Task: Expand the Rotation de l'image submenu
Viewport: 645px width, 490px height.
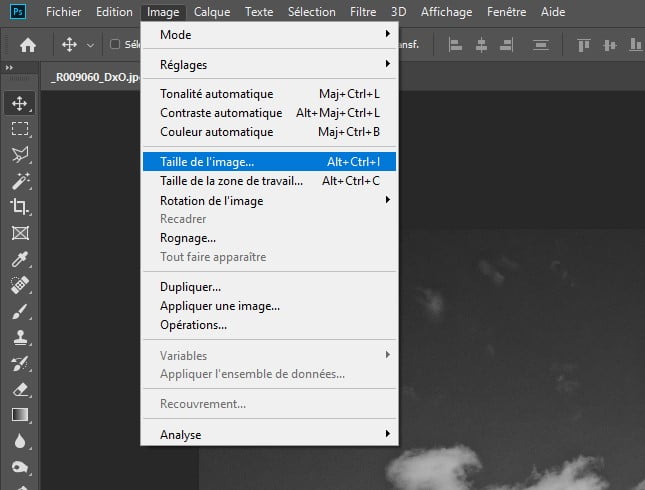Action: point(269,200)
